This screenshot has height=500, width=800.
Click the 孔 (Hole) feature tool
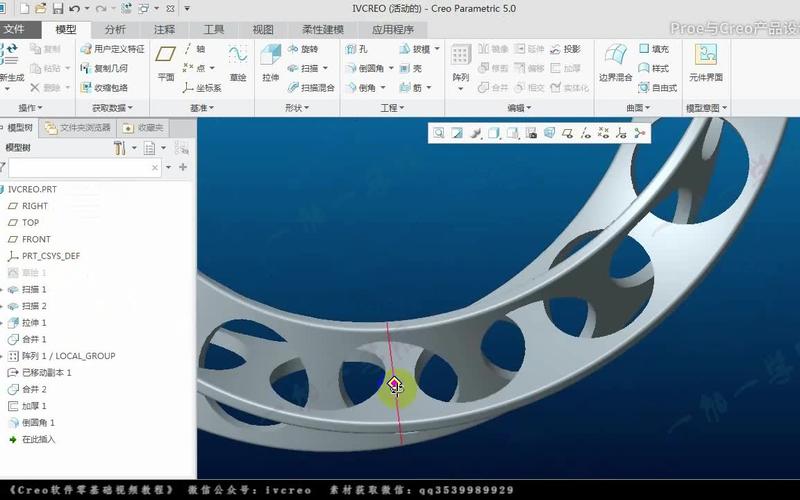(358, 49)
